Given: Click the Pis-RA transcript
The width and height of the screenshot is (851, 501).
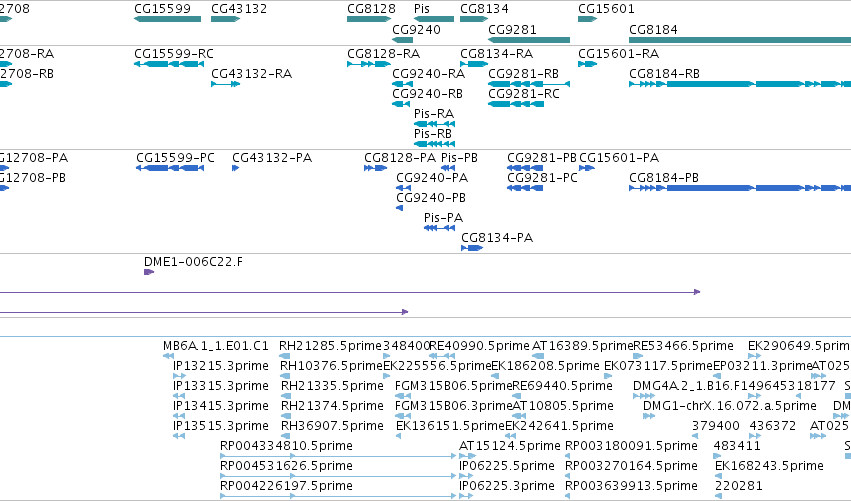Looking at the screenshot, I should [434, 124].
